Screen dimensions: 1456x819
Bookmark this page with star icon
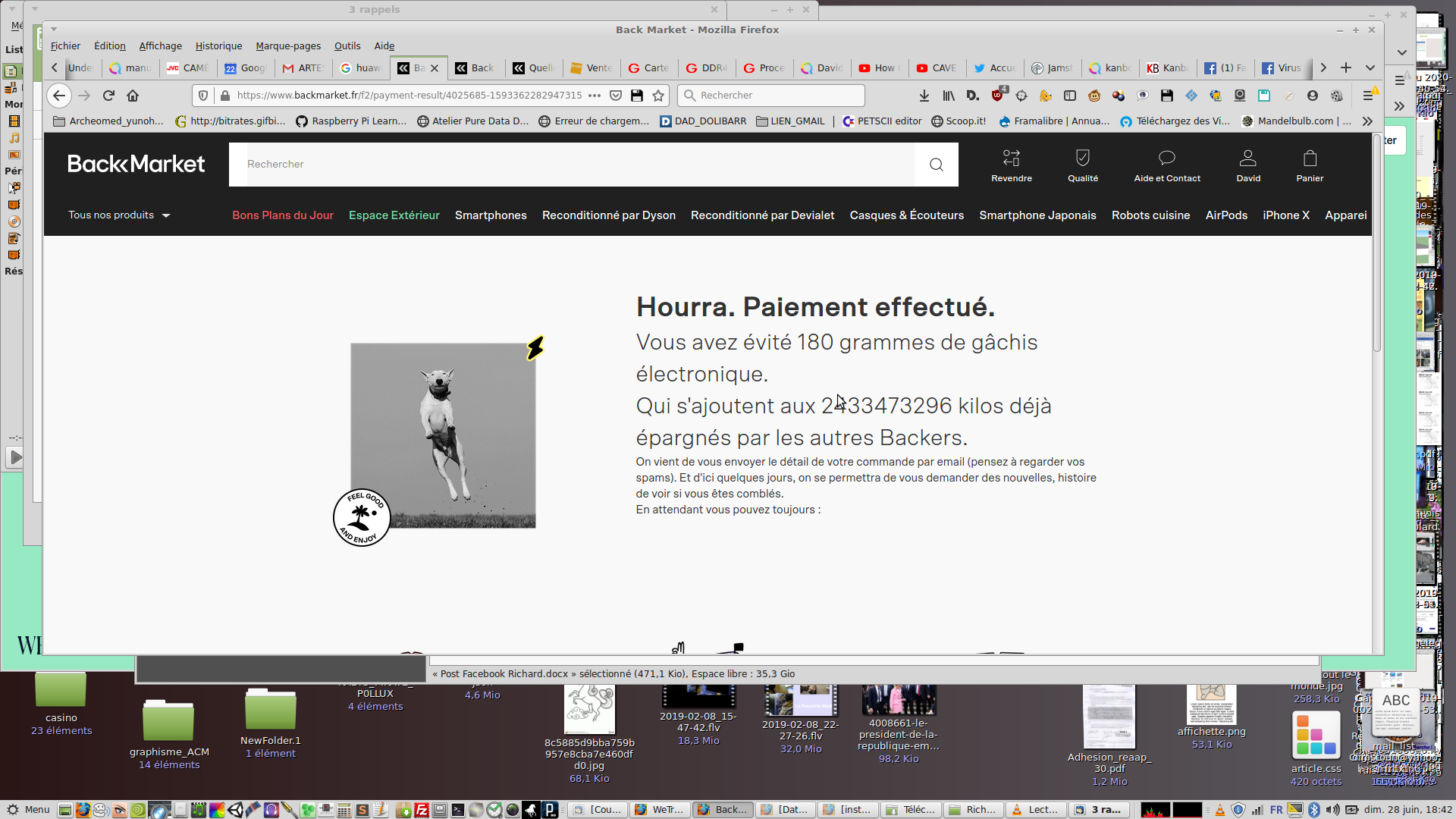click(658, 96)
